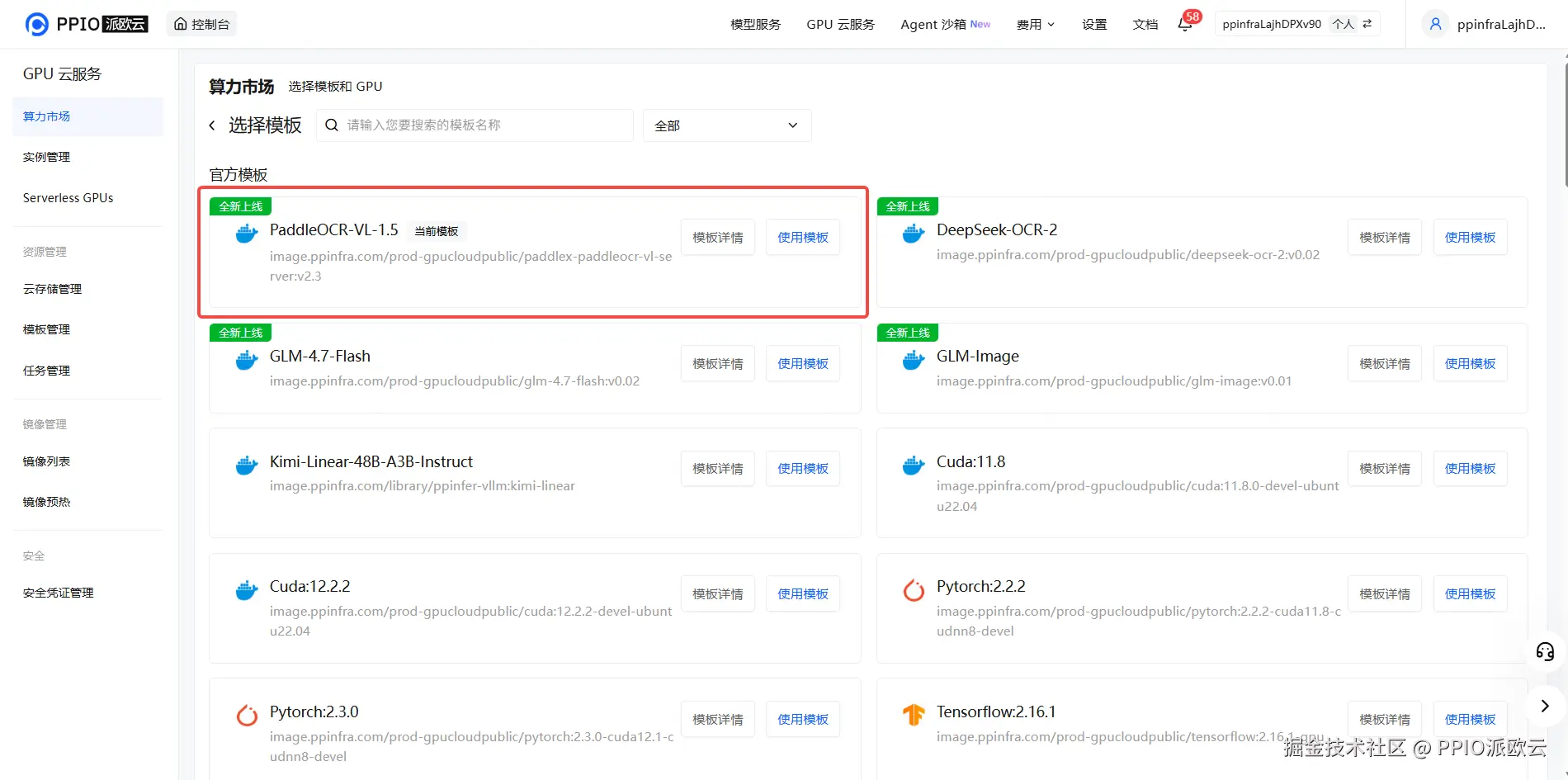View Pytorch:2.3.0 template details
This screenshot has height=780, width=1568.
coord(718,720)
